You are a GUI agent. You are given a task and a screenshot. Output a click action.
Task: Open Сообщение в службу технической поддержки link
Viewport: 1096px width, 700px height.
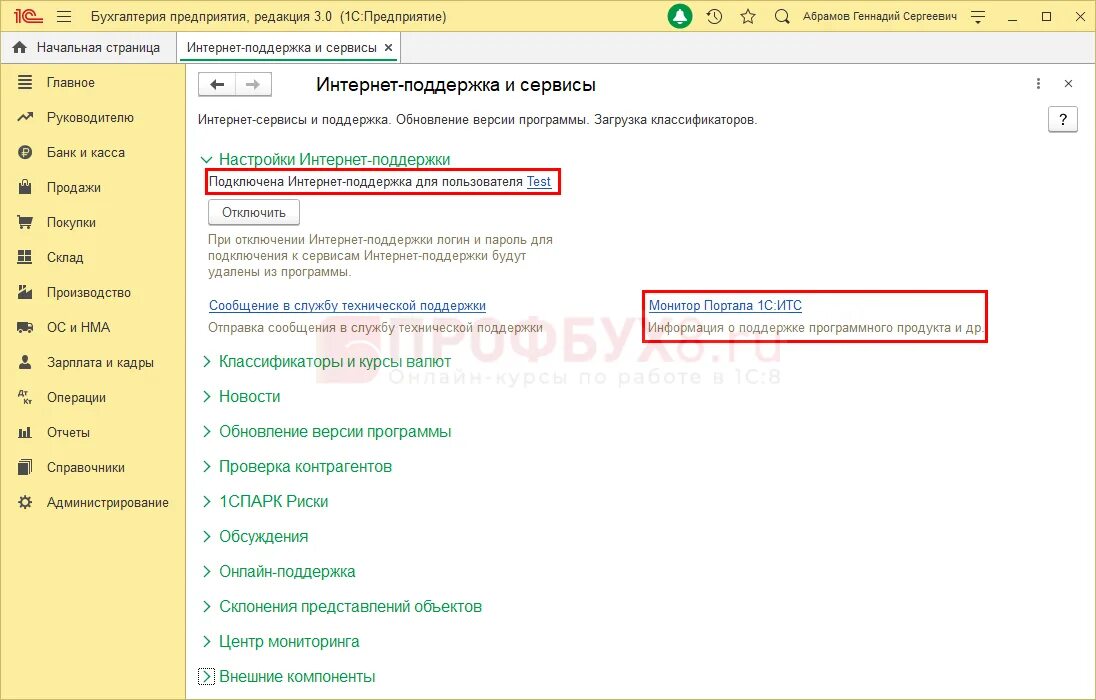tap(347, 306)
